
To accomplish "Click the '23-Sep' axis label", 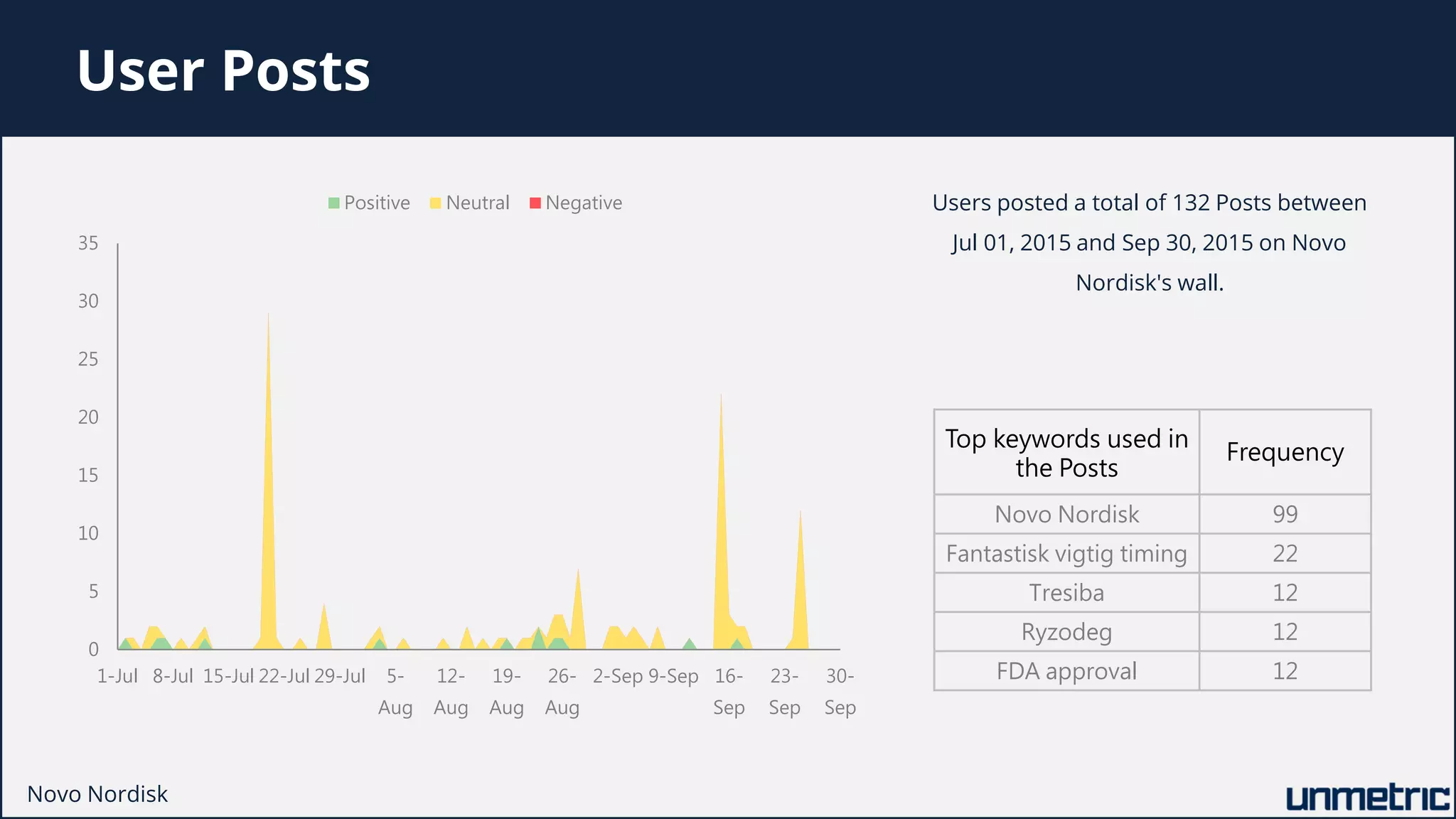I will [784, 692].
